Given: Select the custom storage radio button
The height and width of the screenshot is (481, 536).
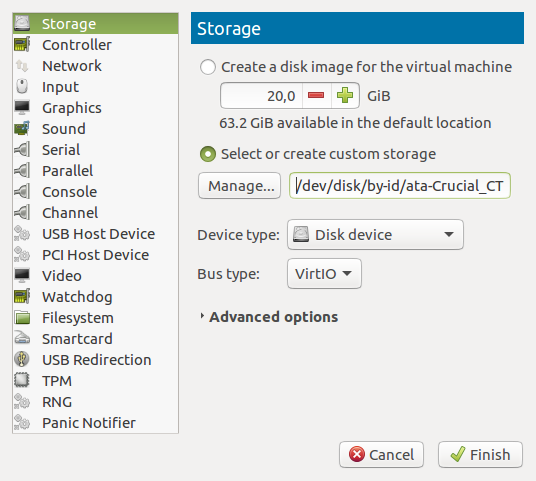Looking at the screenshot, I should pyautogui.click(x=208, y=154).
